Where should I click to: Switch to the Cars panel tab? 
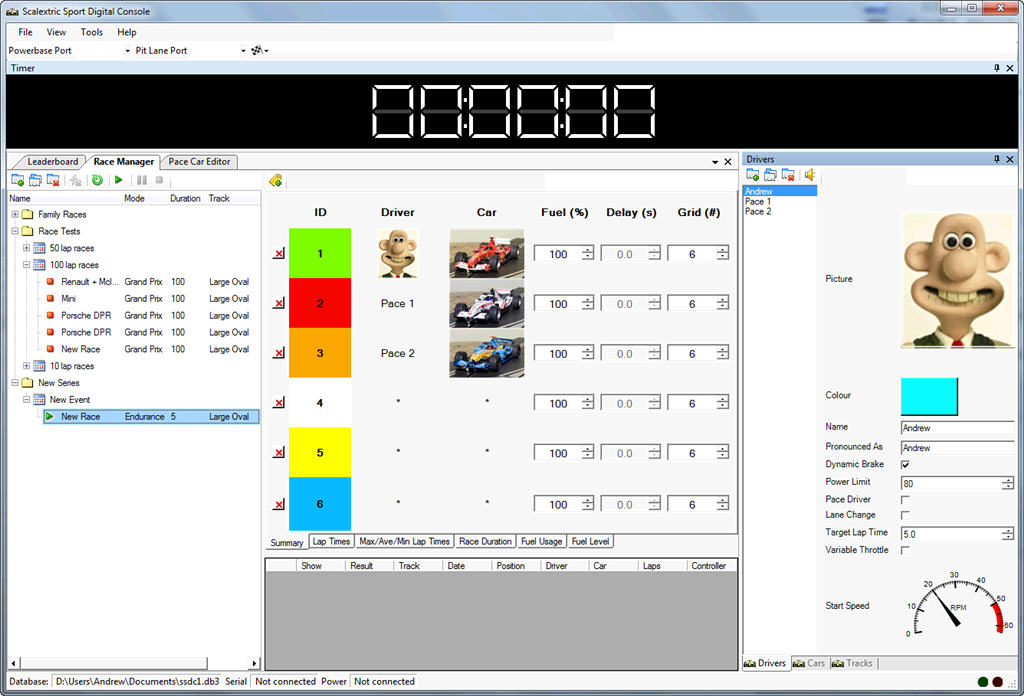pyautogui.click(x=809, y=663)
